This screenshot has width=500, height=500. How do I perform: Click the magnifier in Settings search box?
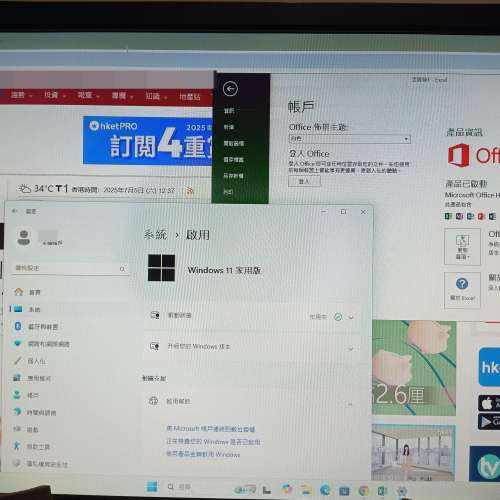tap(122, 269)
